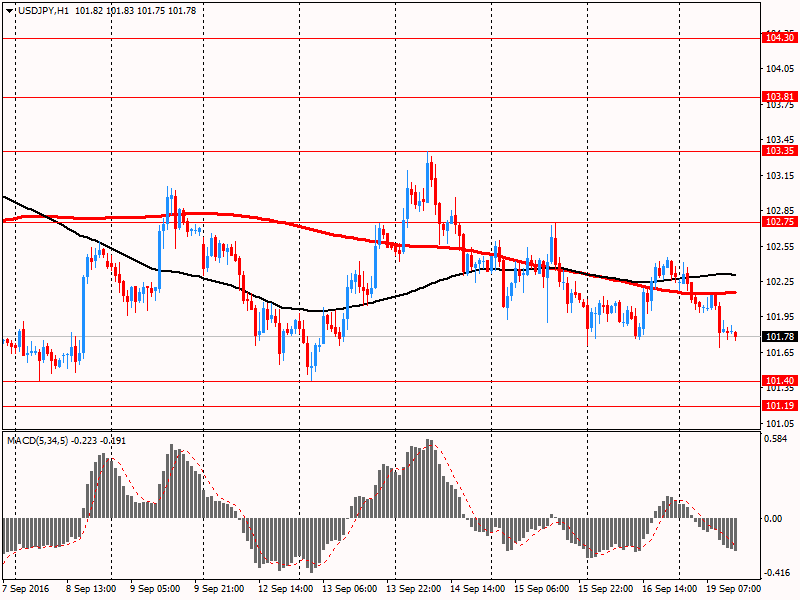
Task: Open the chart menu triangle beside USDJPY
Action: [10, 11]
